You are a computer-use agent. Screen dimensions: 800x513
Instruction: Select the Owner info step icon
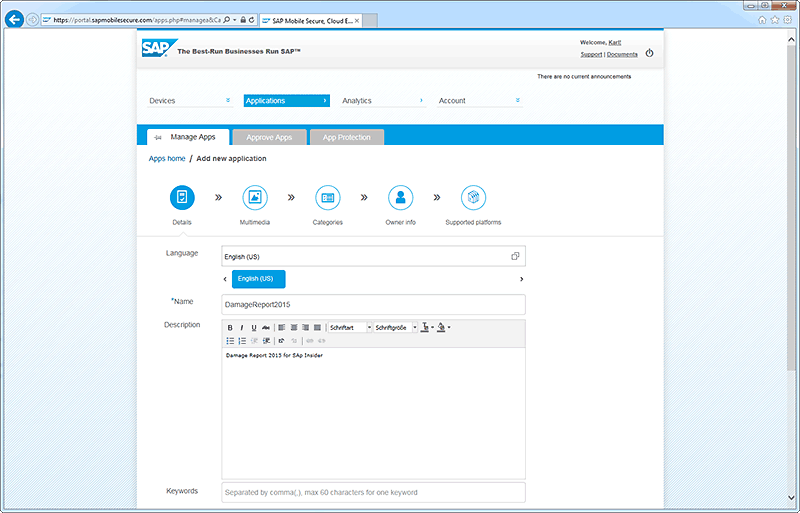click(x=400, y=197)
